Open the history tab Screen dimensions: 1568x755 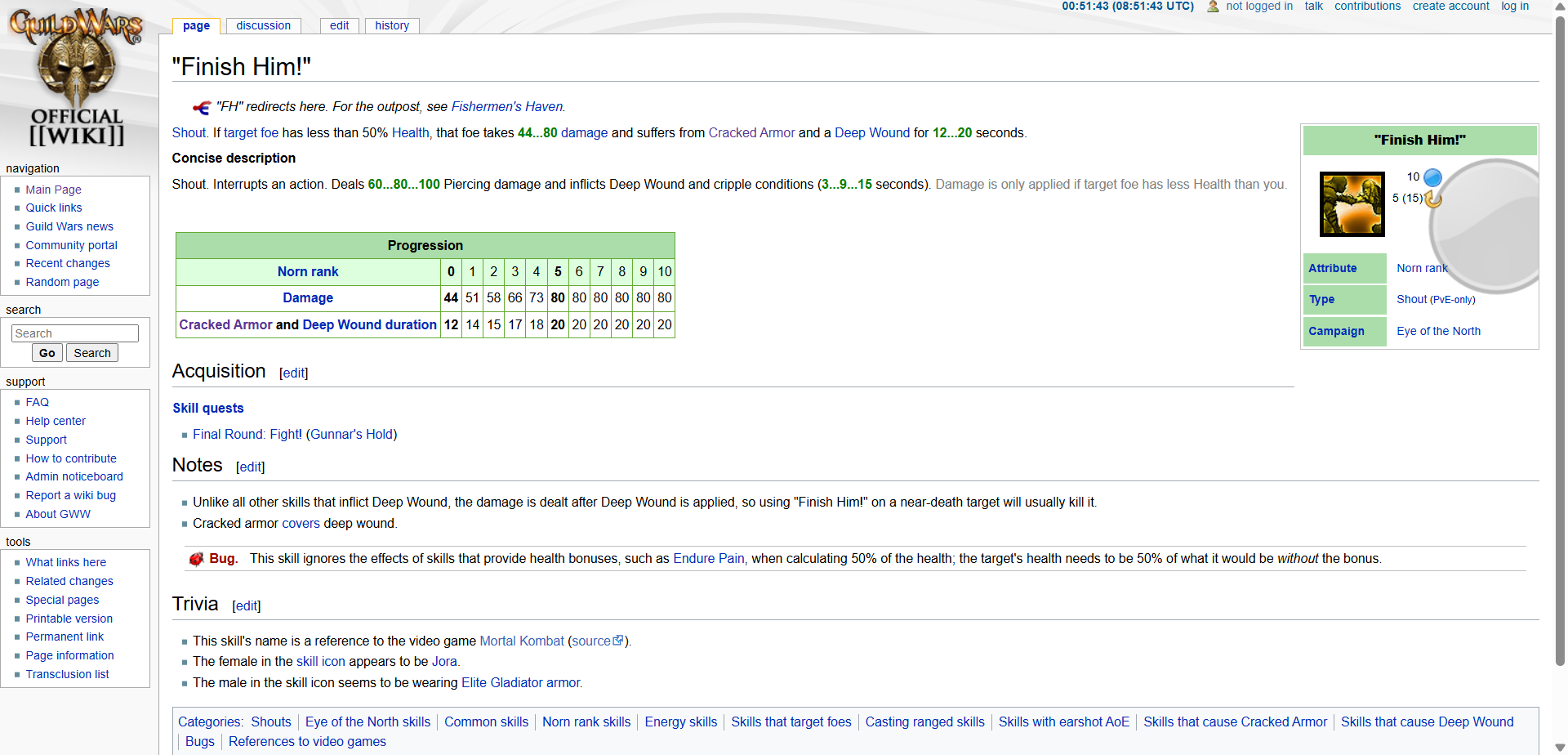(392, 25)
